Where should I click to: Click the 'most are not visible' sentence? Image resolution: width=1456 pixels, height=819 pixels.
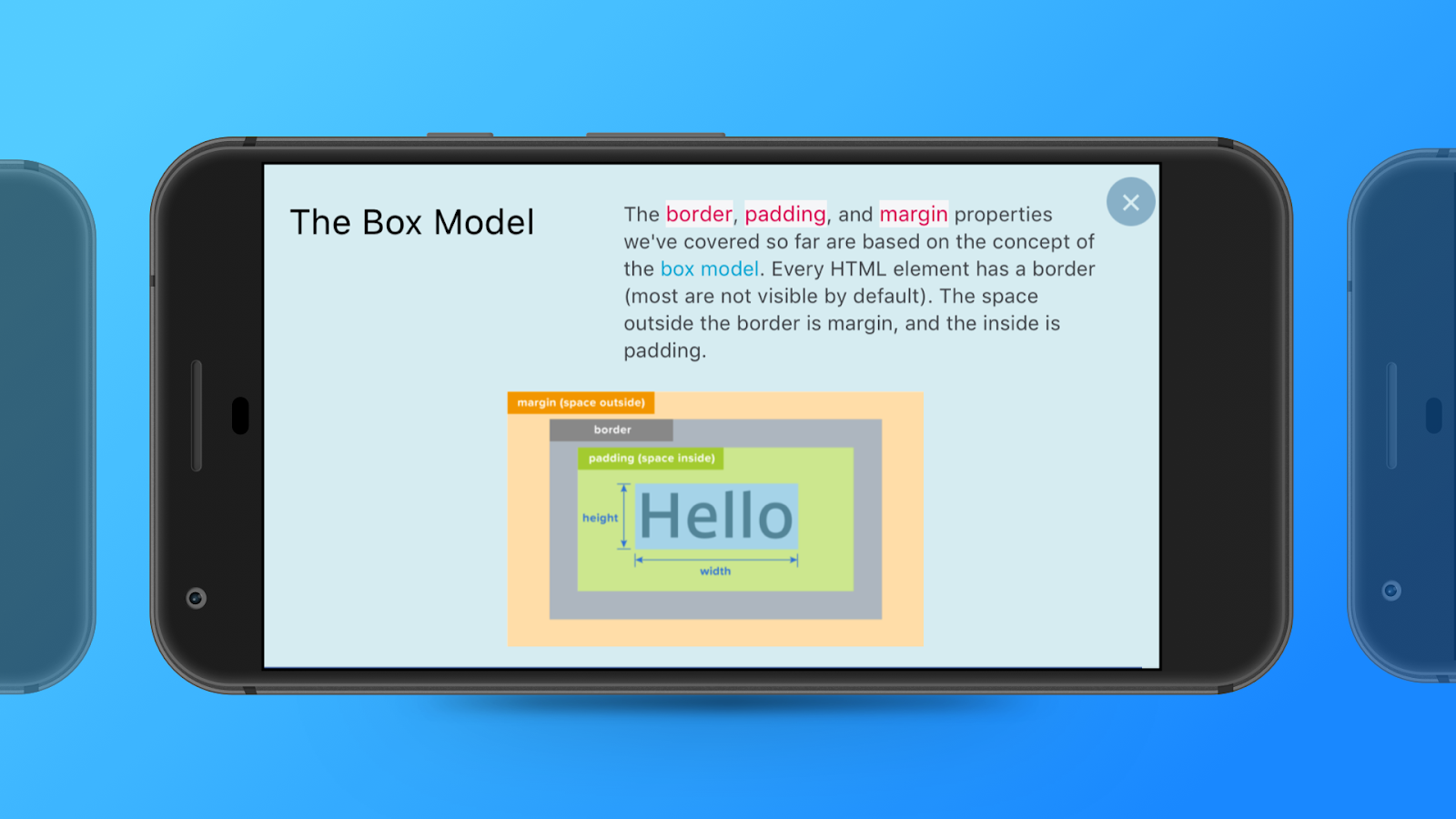click(x=778, y=297)
